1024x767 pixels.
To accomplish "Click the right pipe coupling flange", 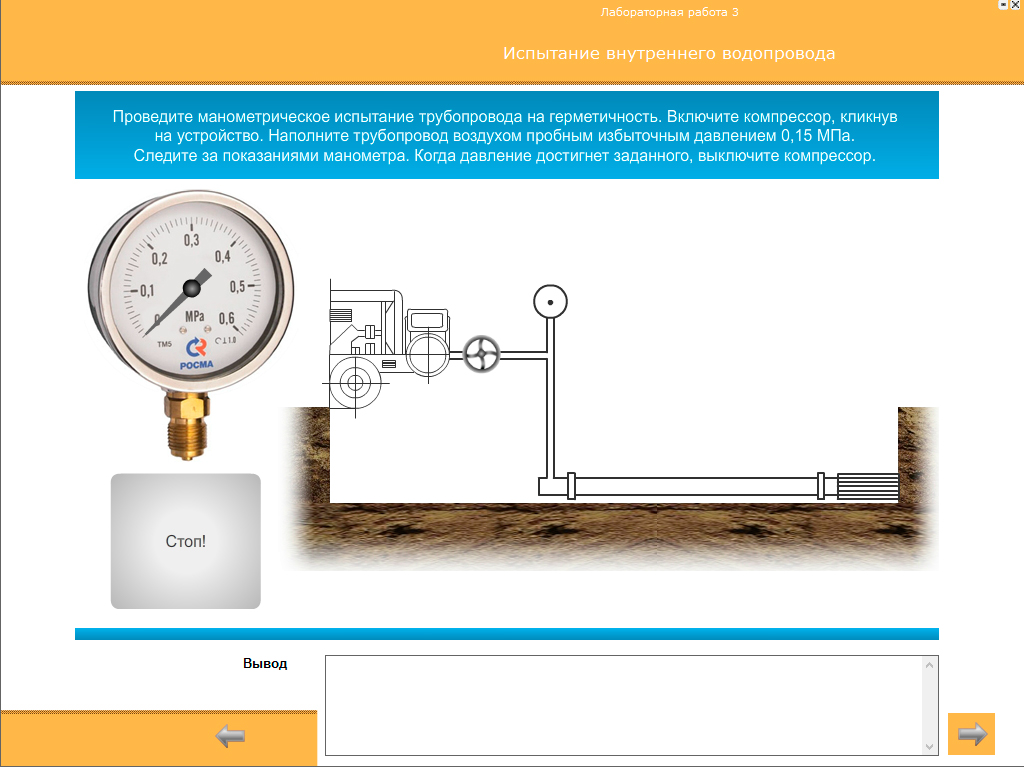I will click(821, 486).
